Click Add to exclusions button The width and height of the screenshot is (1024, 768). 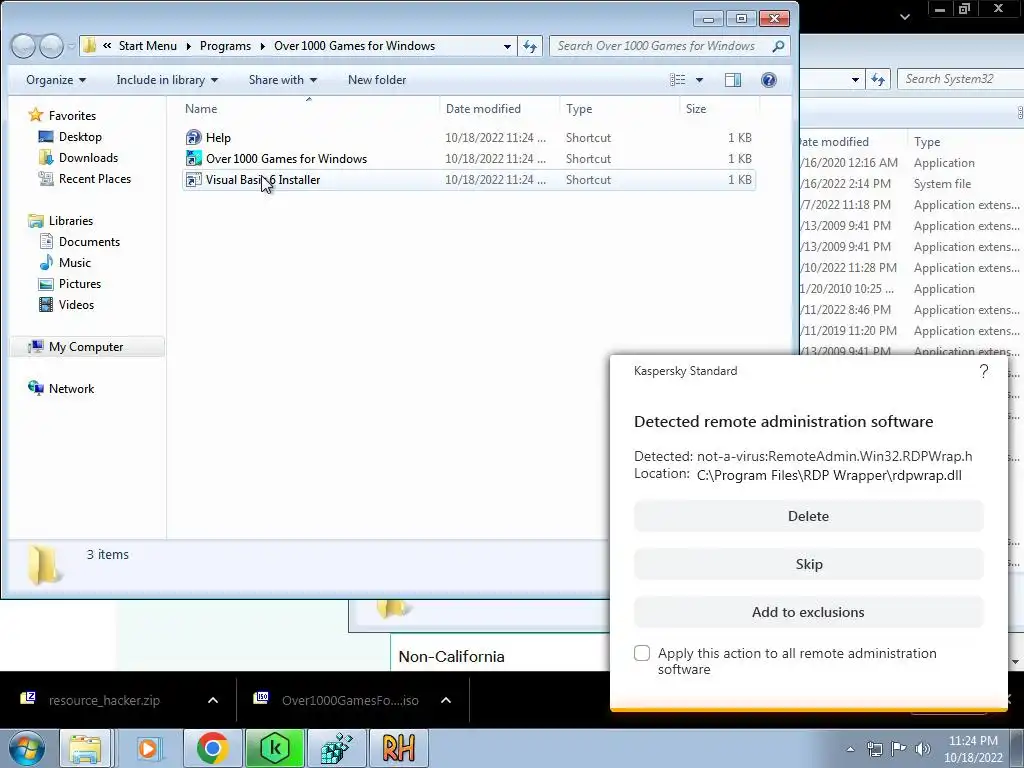coord(808,612)
